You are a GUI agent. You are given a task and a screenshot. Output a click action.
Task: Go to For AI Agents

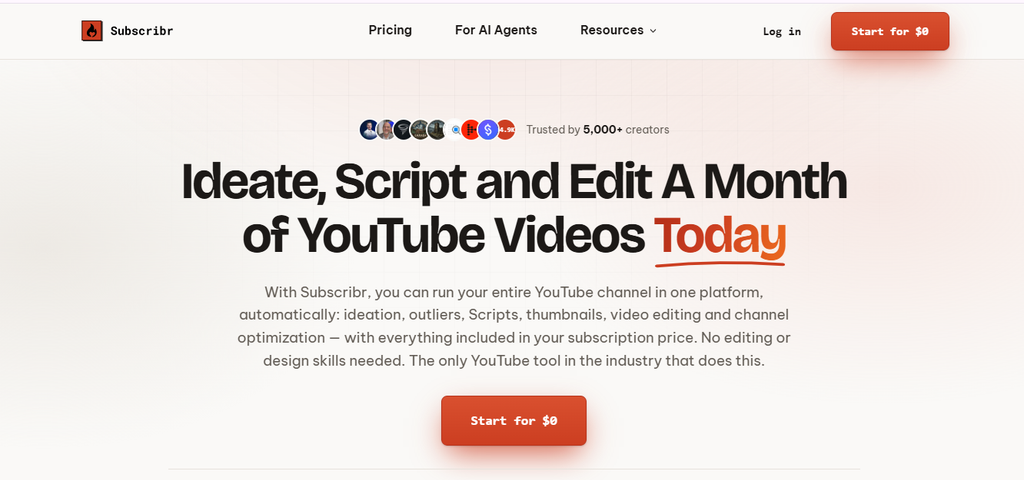(x=496, y=30)
